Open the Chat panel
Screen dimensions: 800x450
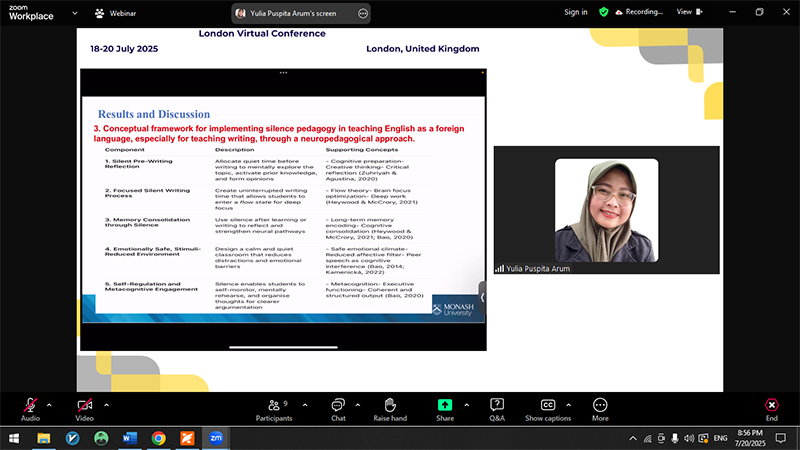(x=338, y=406)
